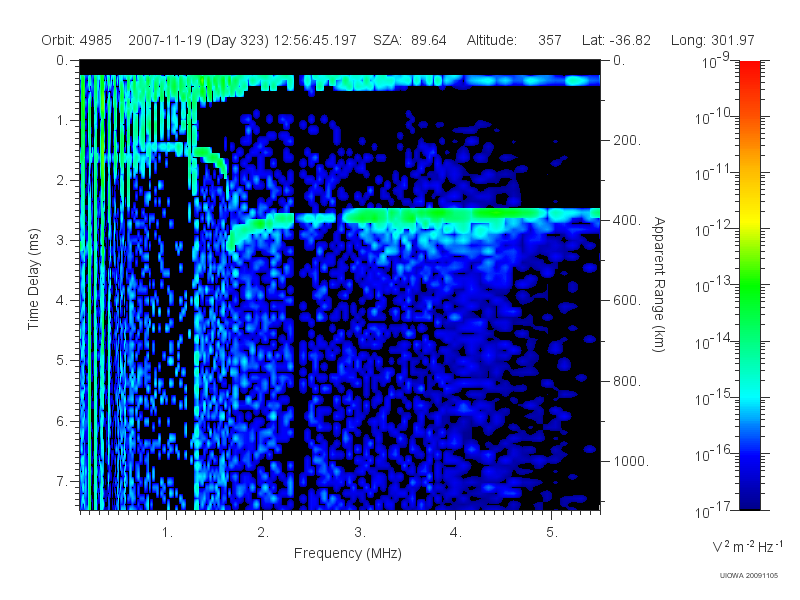The image size is (800, 600).
Task: Click the '2.' tick on frequency axis
Action: [263, 533]
